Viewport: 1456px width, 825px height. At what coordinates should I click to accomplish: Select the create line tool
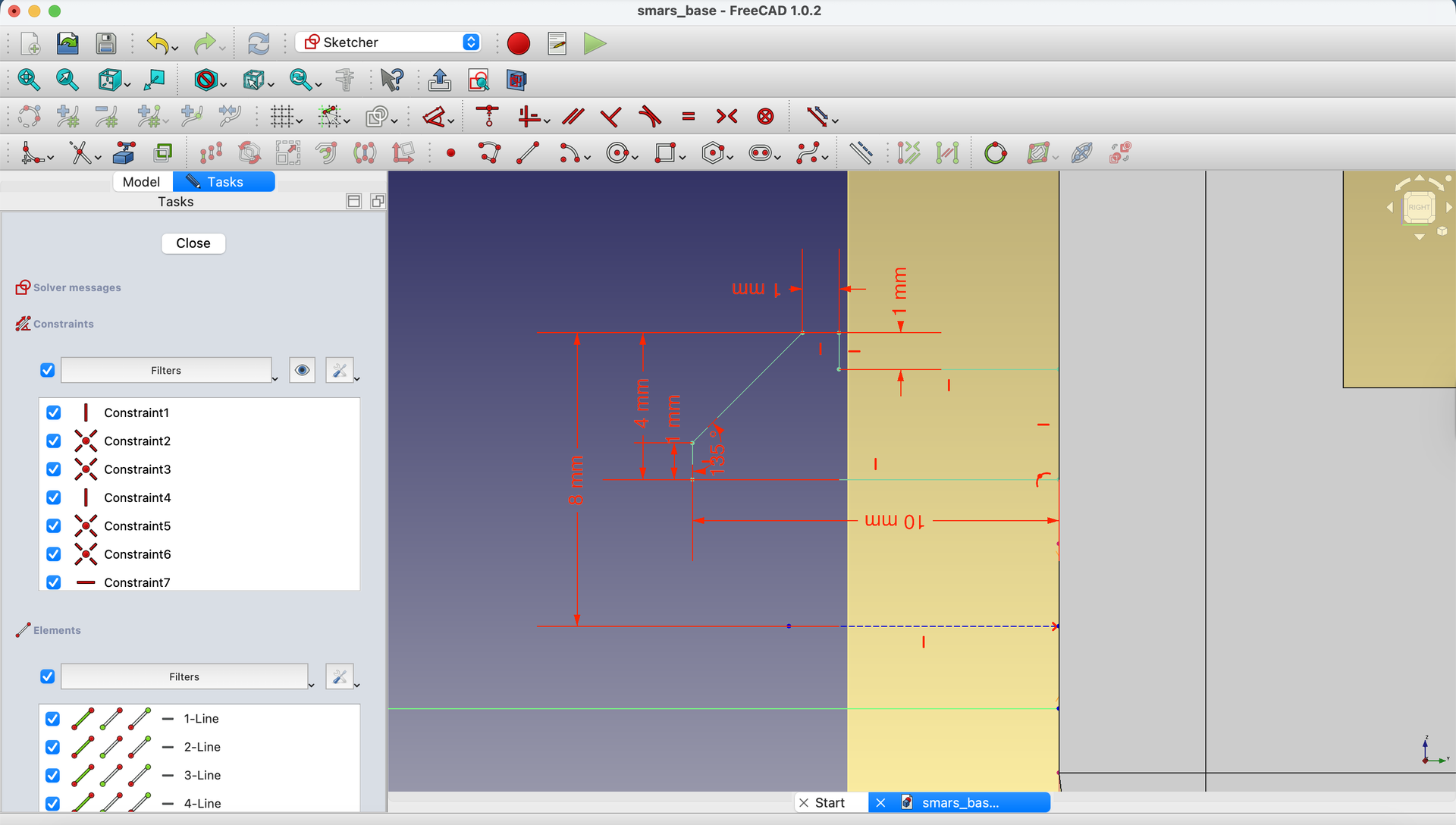(528, 153)
